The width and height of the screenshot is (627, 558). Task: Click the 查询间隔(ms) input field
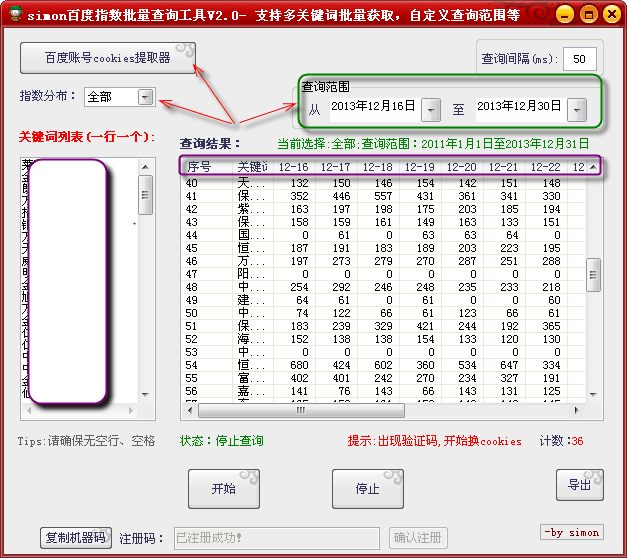579,59
